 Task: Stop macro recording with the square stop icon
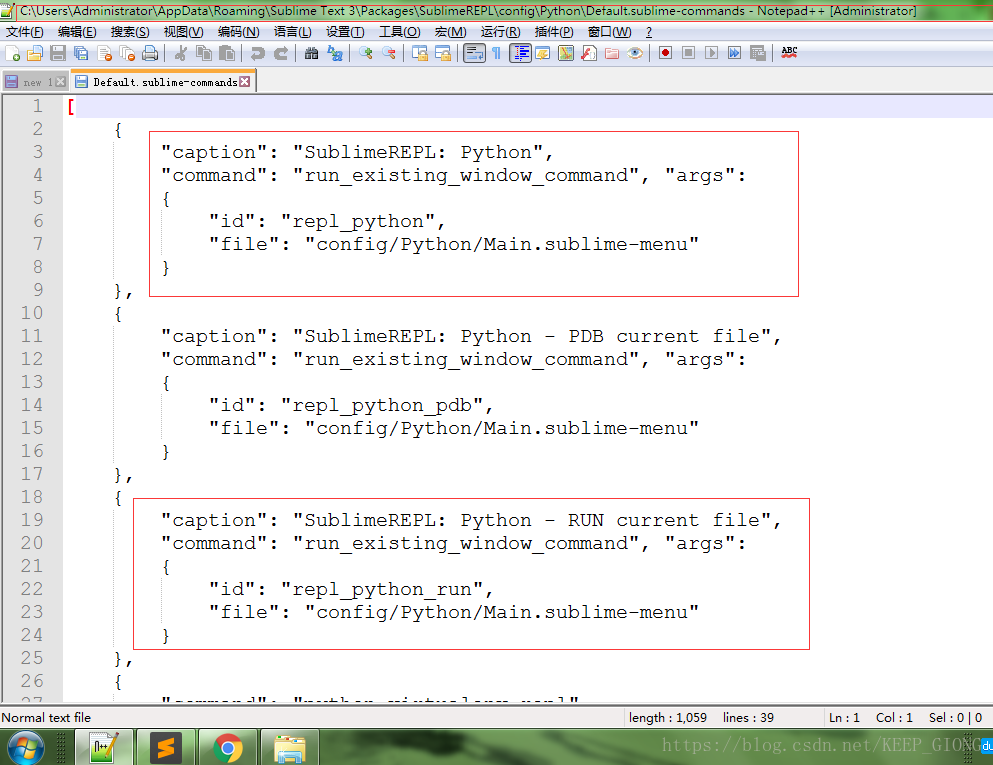click(688, 53)
